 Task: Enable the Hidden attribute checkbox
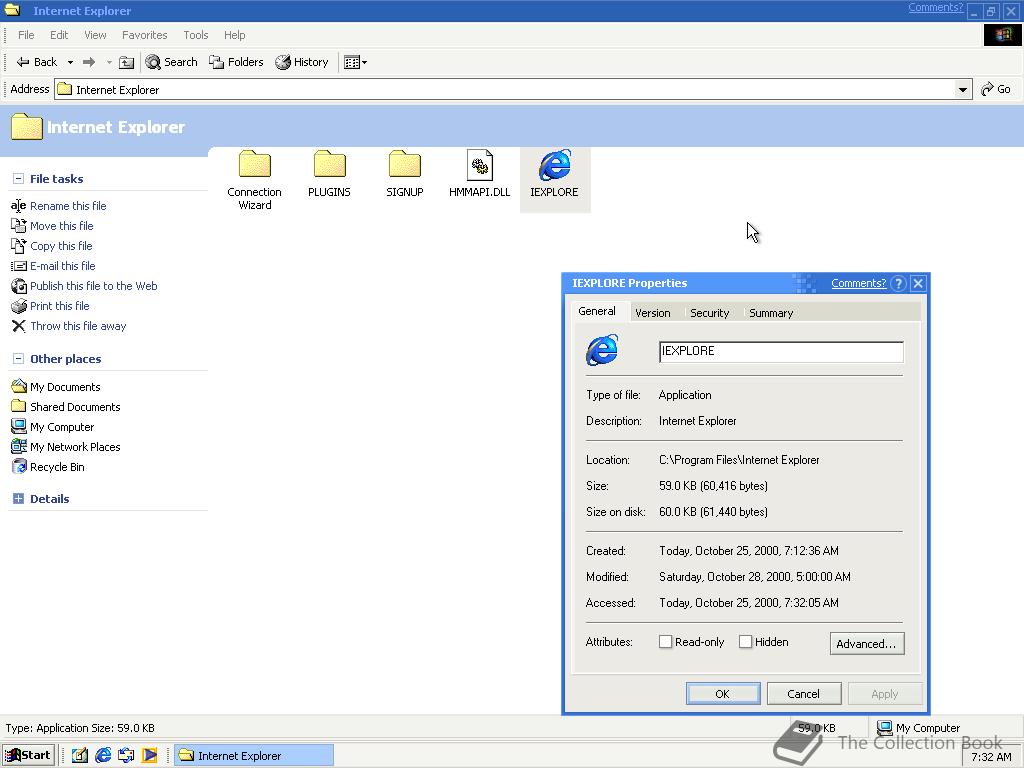(745, 642)
